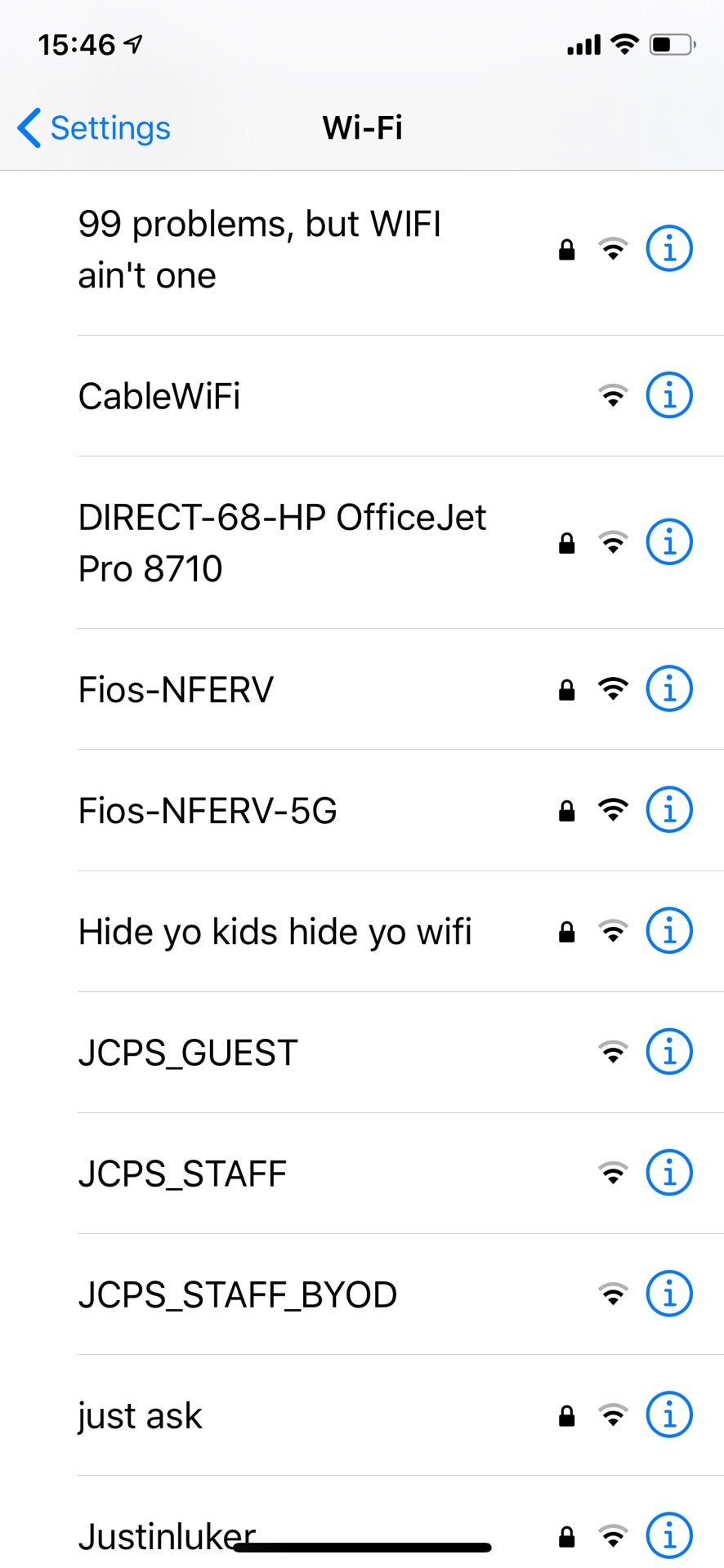This screenshot has height=1568, width=724.
Task: Tap signal strength icon for JCPS_STAFF_BYOD
Action: [613, 1294]
